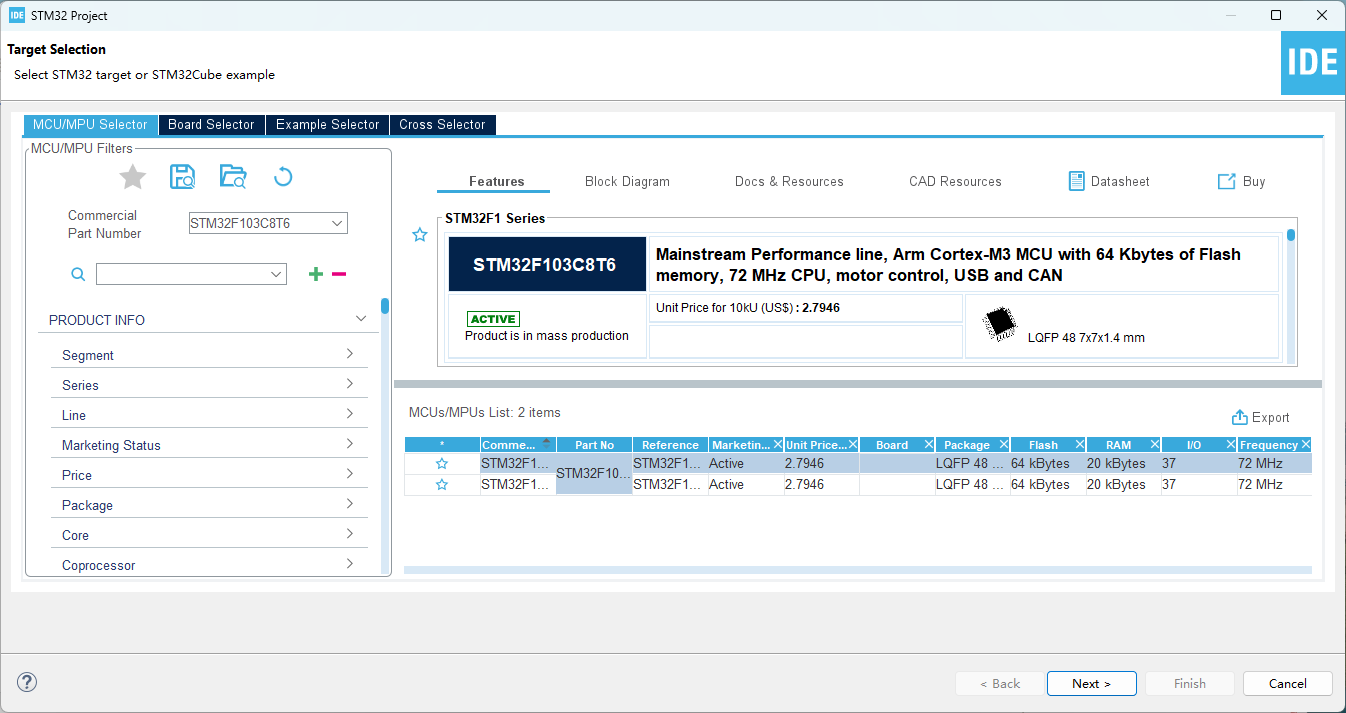Open the Datasheet document icon
The image size is (1346, 713).
tap(1077, 181)
